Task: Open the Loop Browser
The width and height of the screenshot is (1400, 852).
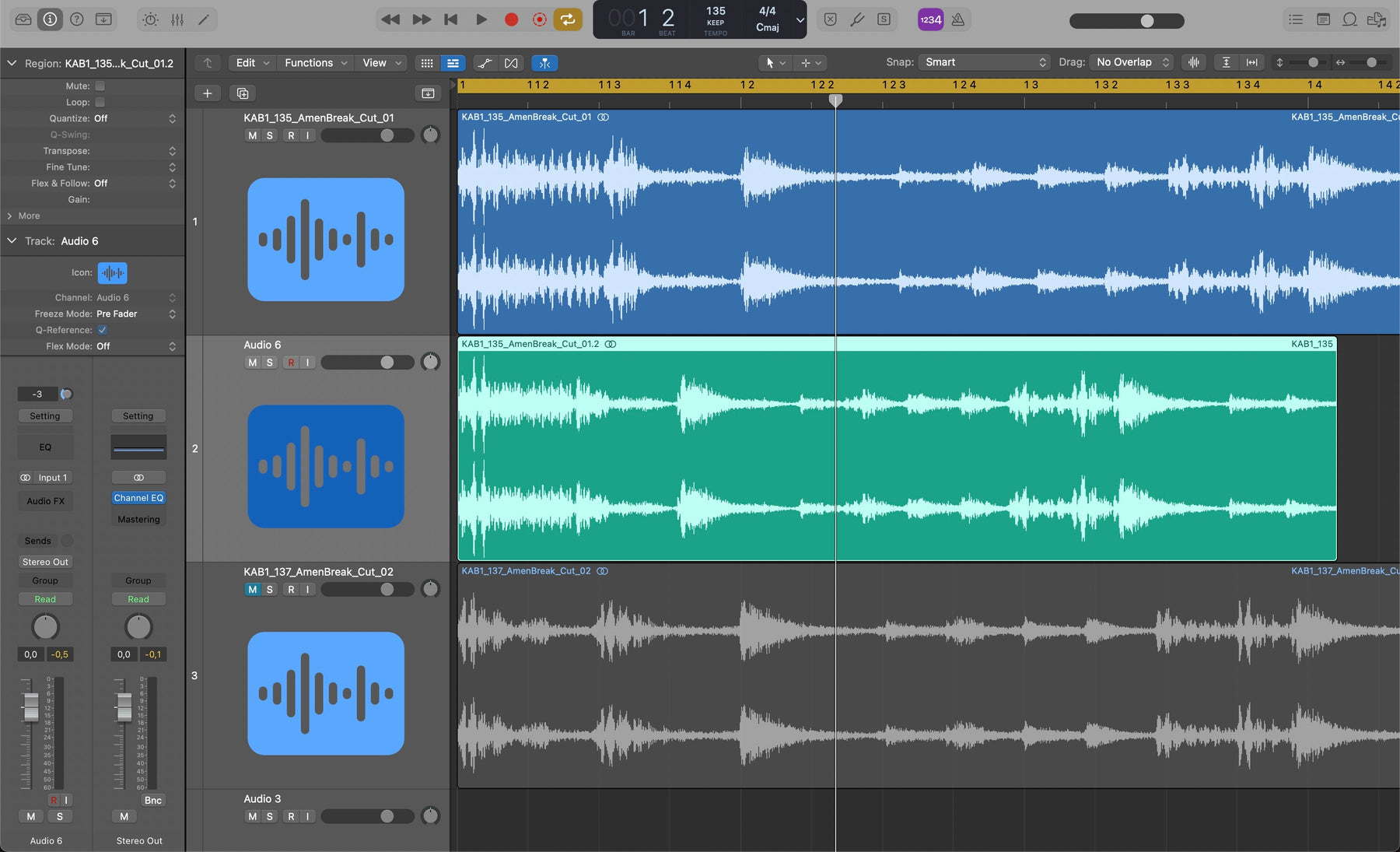Action: [1350, 19]
